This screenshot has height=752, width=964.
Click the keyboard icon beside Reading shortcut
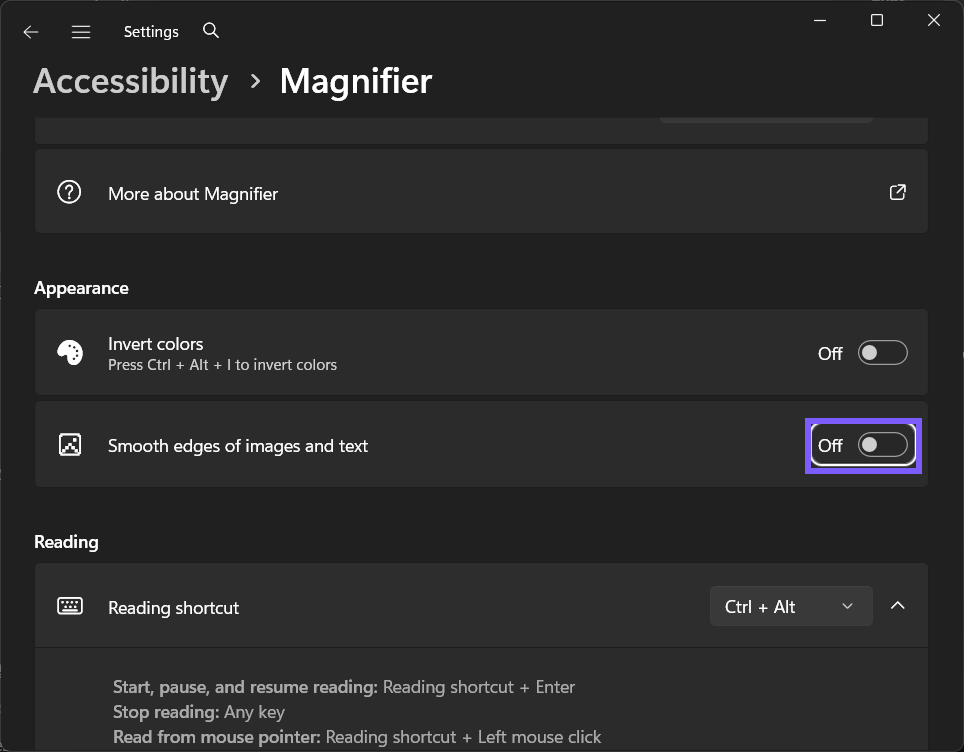[x=70, y=606]
